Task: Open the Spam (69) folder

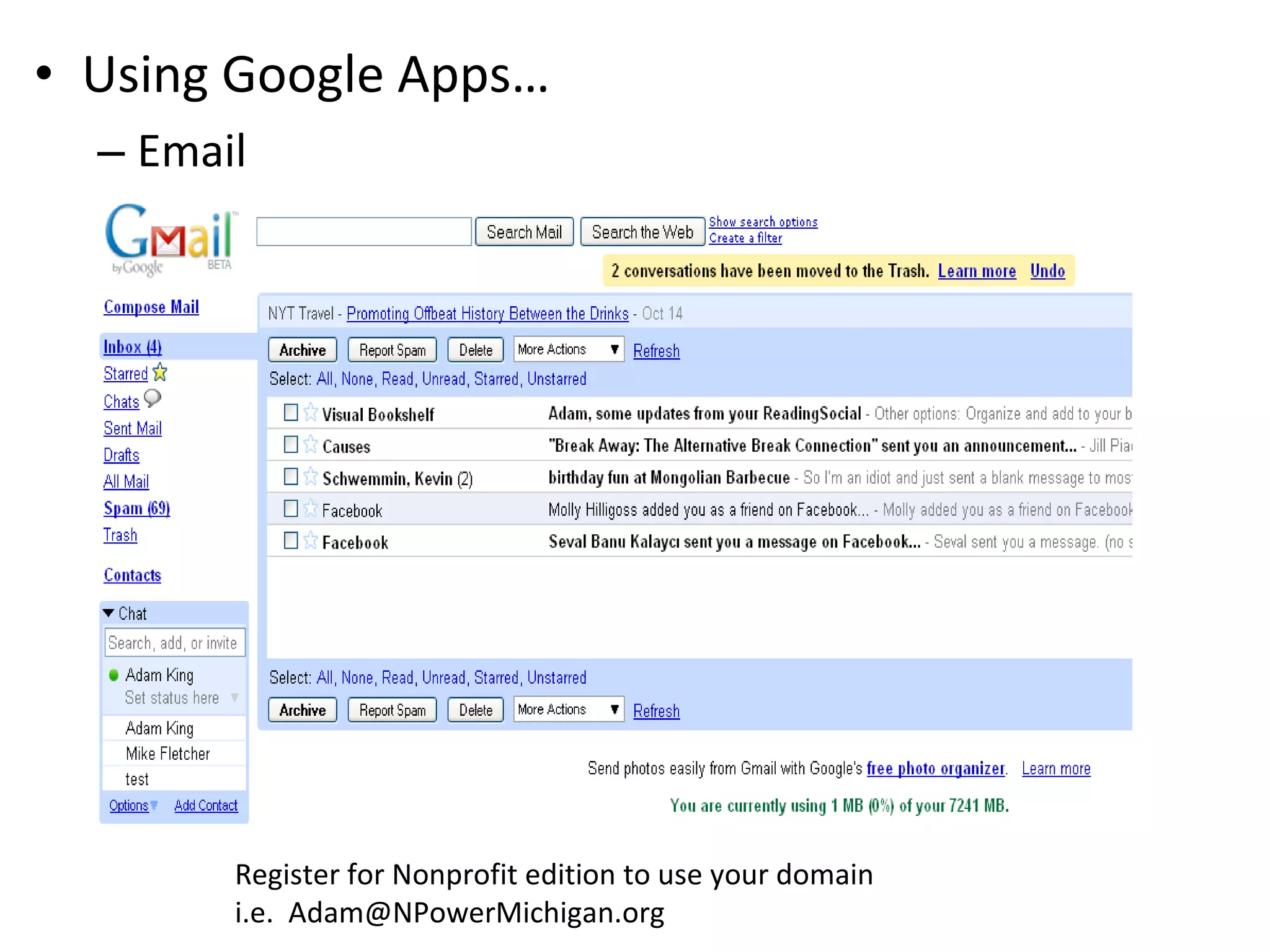Action: coord(136,508)
